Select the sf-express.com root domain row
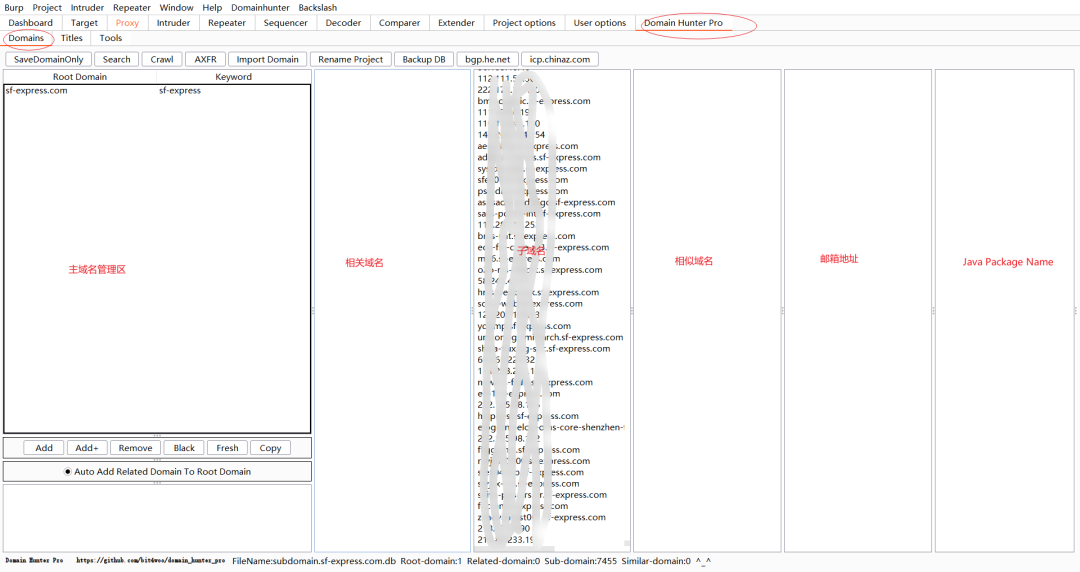 [157, 90]
